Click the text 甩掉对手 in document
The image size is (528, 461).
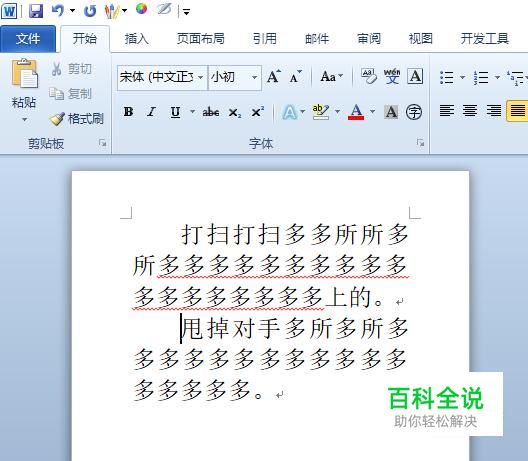(x=230, y=328)
